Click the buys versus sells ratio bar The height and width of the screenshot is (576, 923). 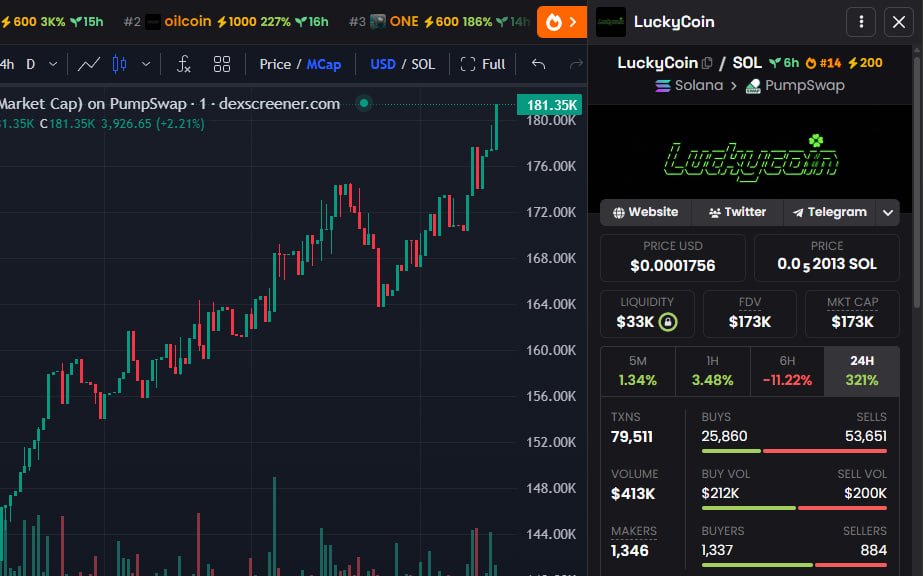(x=794, y=451)
